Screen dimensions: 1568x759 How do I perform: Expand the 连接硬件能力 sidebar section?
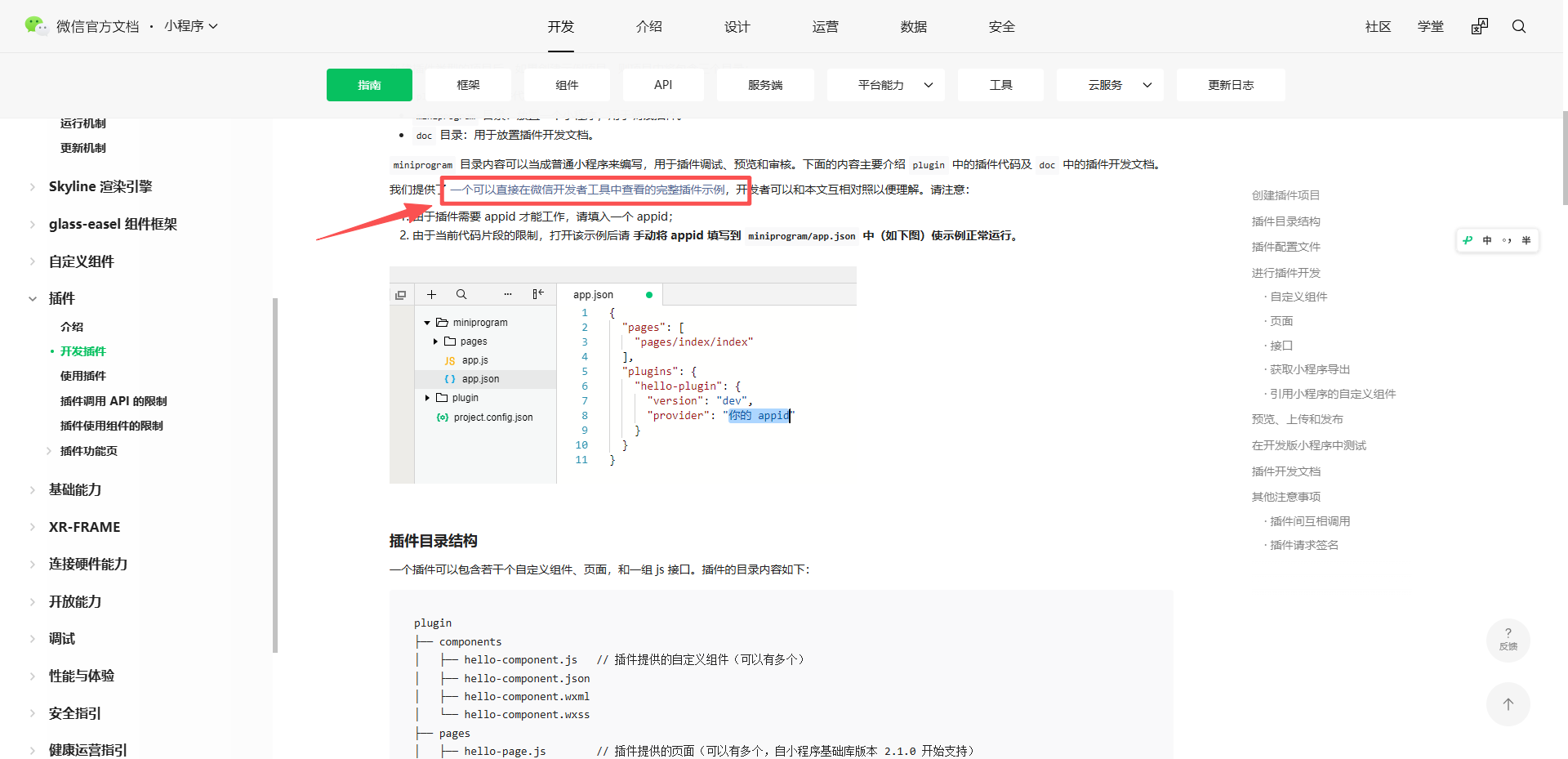[33, 565]
